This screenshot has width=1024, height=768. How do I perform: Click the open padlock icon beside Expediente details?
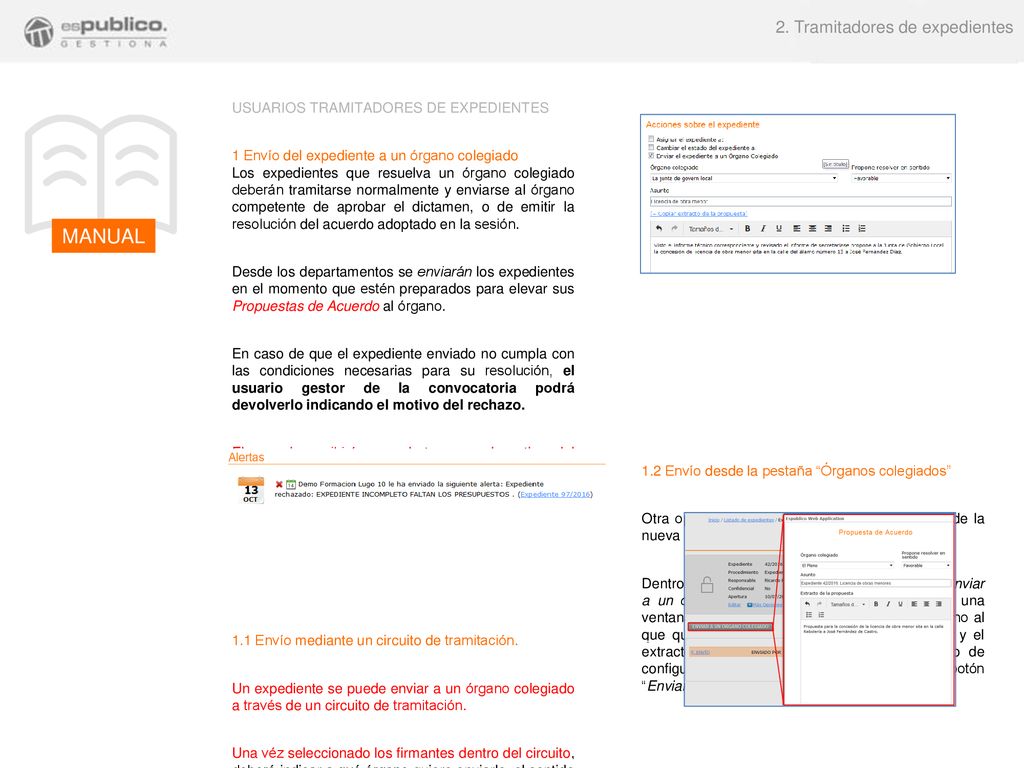[x=707, y=584]
